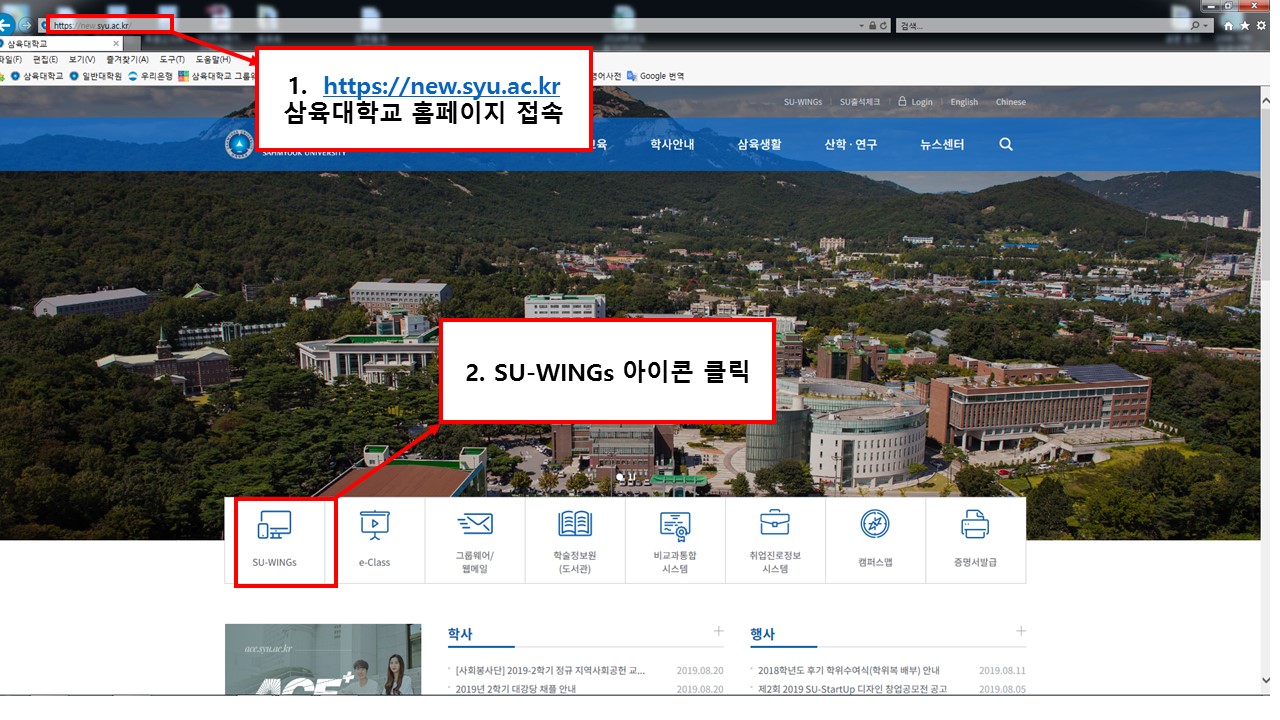The width and height of the screenshot is (1280, 720).
Task: Open the search provider dropdown arrow
Action: (1206, 25)
